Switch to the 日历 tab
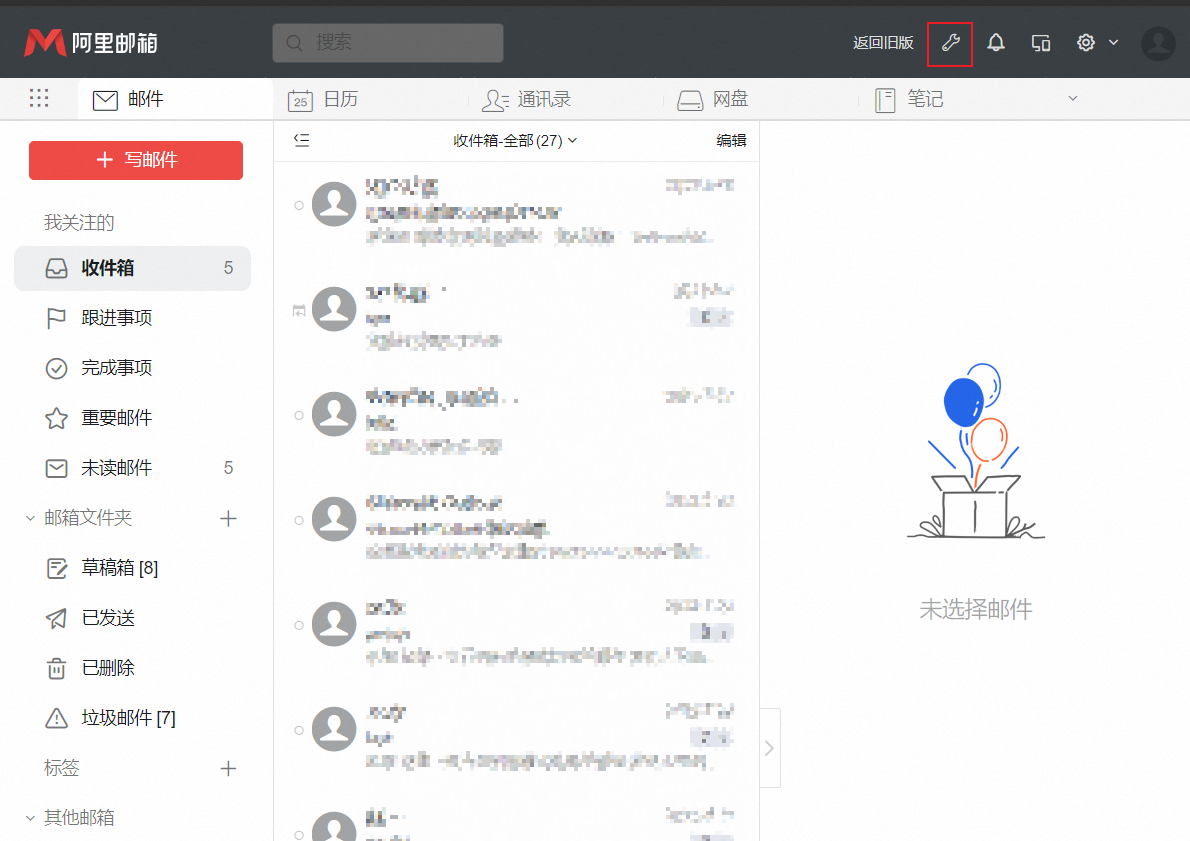 [340, 98]
